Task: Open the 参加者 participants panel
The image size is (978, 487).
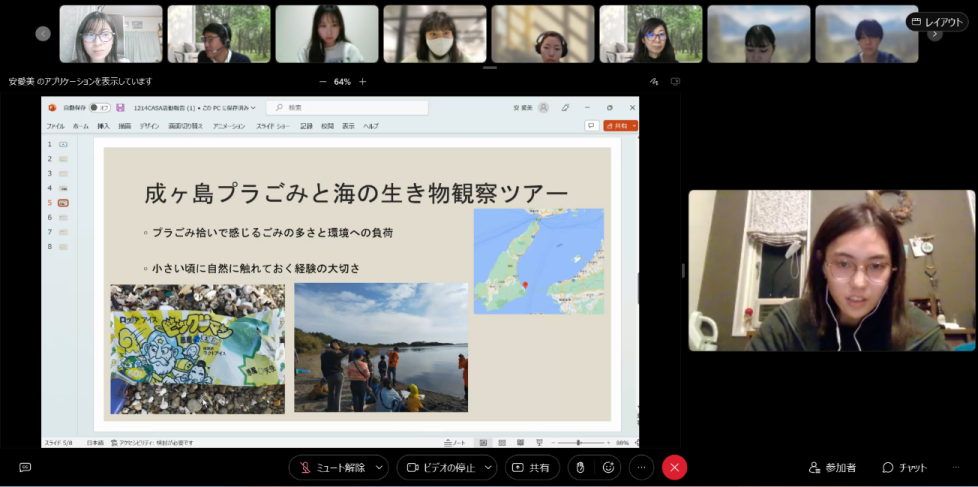Action: point(833,468)
